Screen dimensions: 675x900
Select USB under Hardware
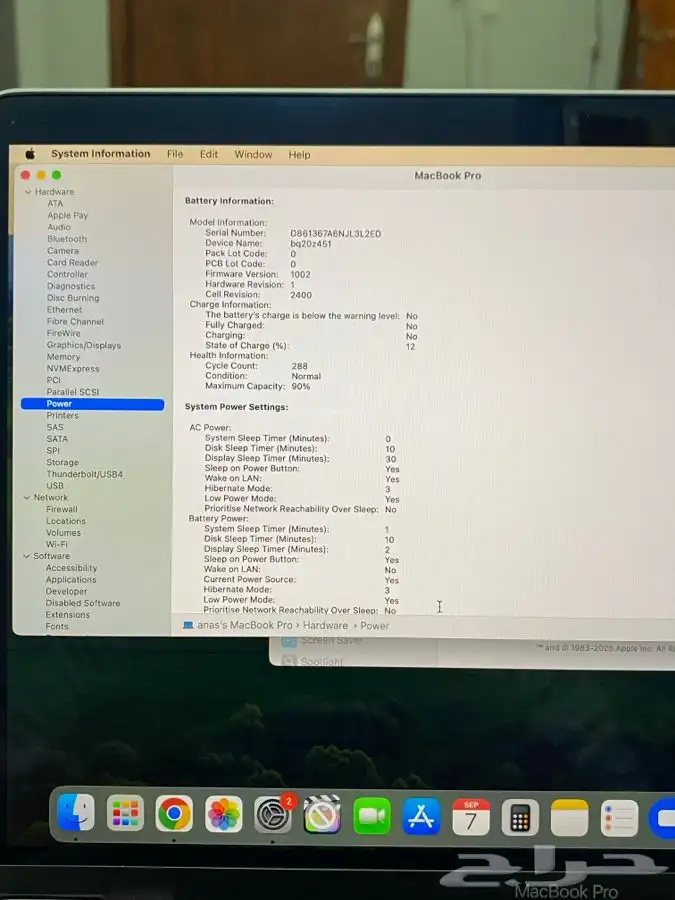tap(55, 486)
